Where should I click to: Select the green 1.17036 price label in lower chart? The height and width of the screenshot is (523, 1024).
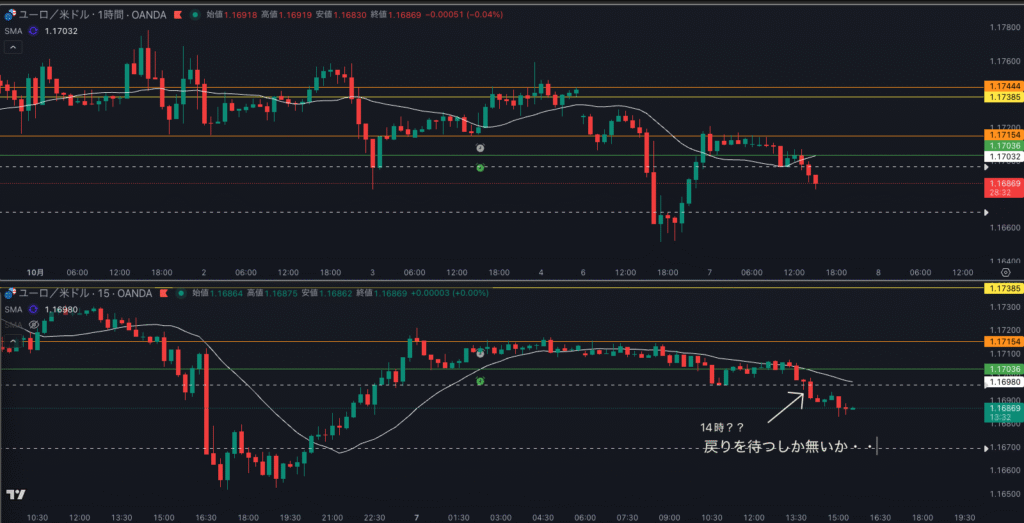pyautogui.click(x=1003, y=369)
